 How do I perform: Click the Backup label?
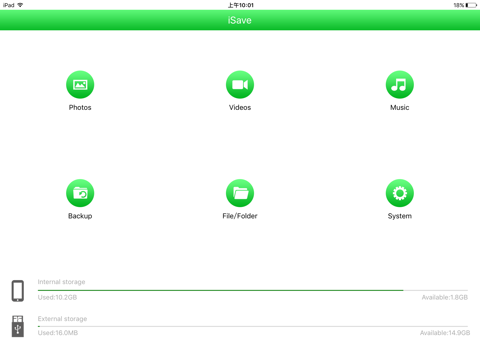[x=80, y=216]
